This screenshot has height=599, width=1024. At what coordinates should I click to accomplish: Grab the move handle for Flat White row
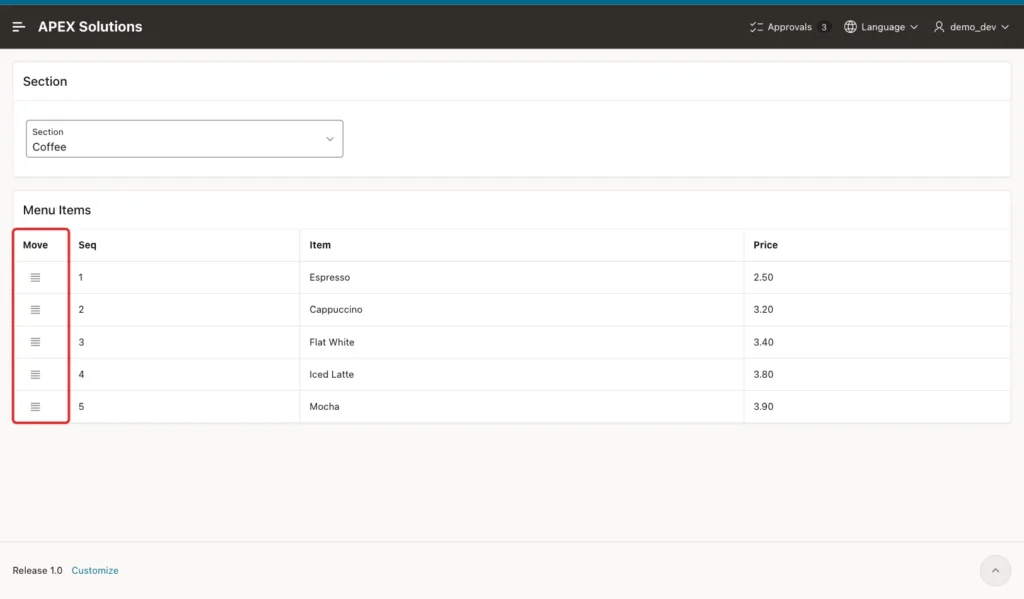[35, 342]
